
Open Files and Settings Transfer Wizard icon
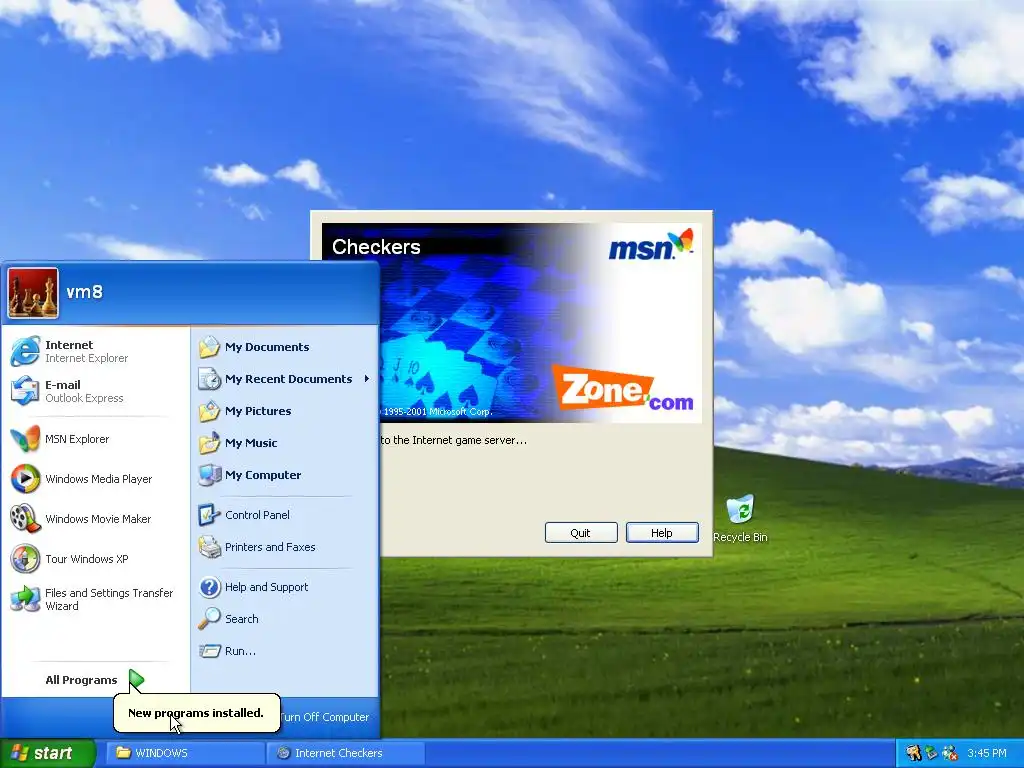pyautogui.click(x=25, y=599)
